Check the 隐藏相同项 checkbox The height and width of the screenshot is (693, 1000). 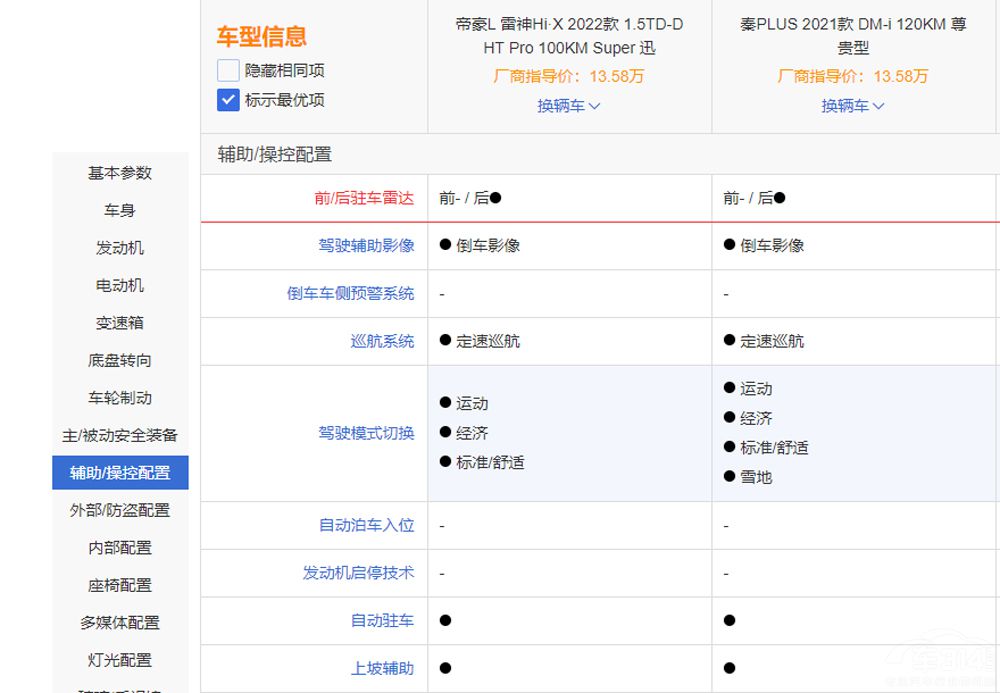coord(228,71)
